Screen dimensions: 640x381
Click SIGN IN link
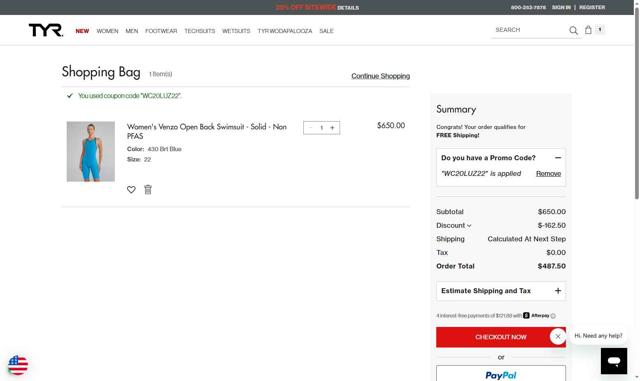click(x=561, y=7)
